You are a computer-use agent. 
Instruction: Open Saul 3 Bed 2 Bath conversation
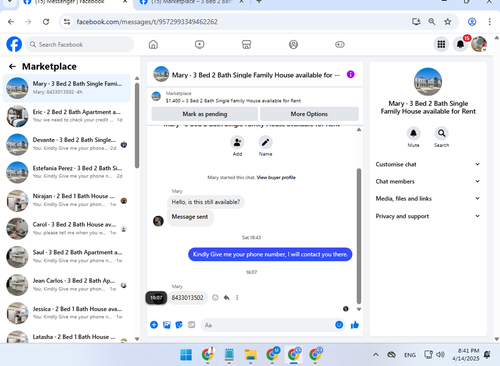tap(67, 257)
